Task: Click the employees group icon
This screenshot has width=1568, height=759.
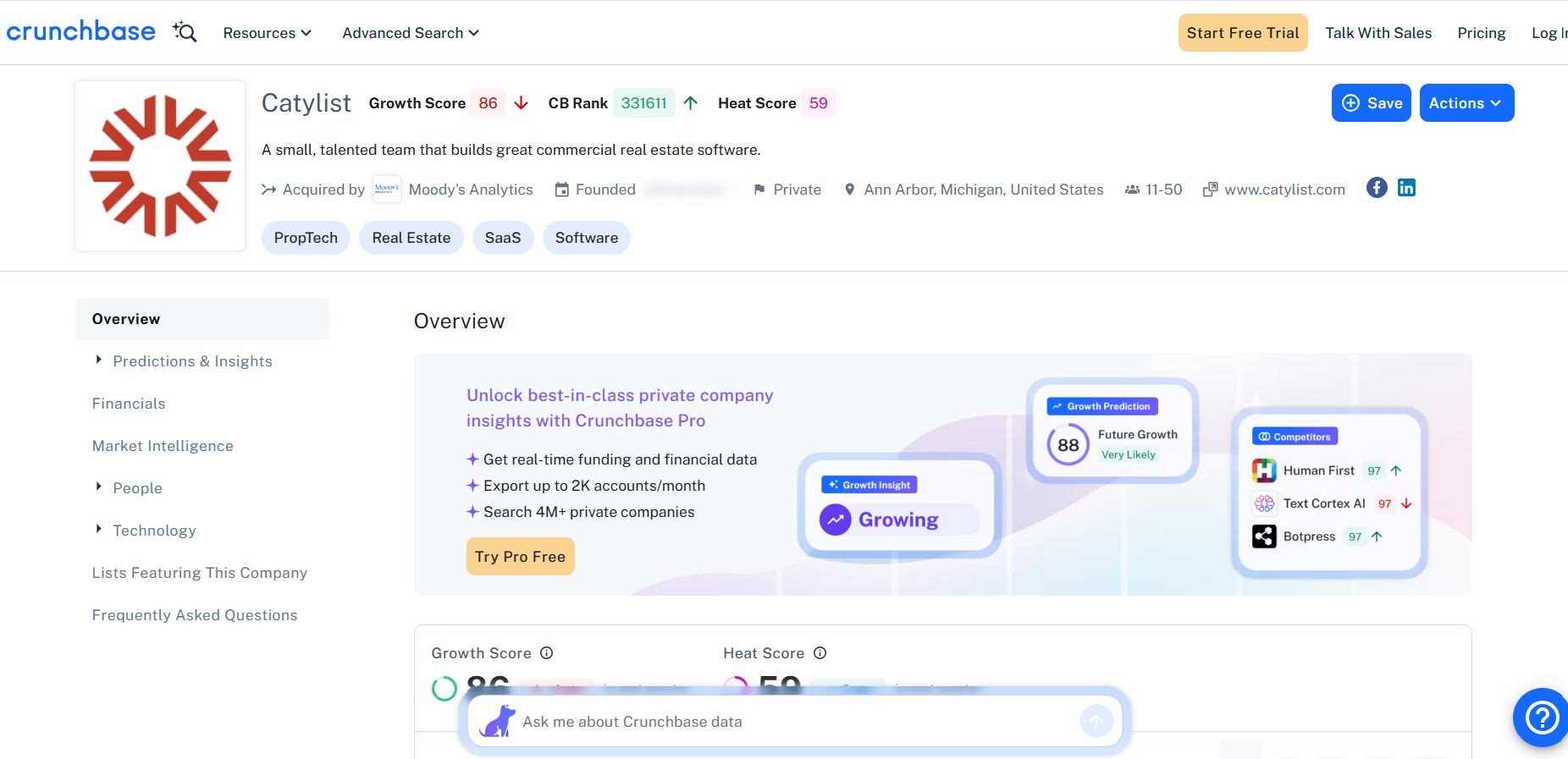Action: pyautogui.click(x=1132, y=190)
